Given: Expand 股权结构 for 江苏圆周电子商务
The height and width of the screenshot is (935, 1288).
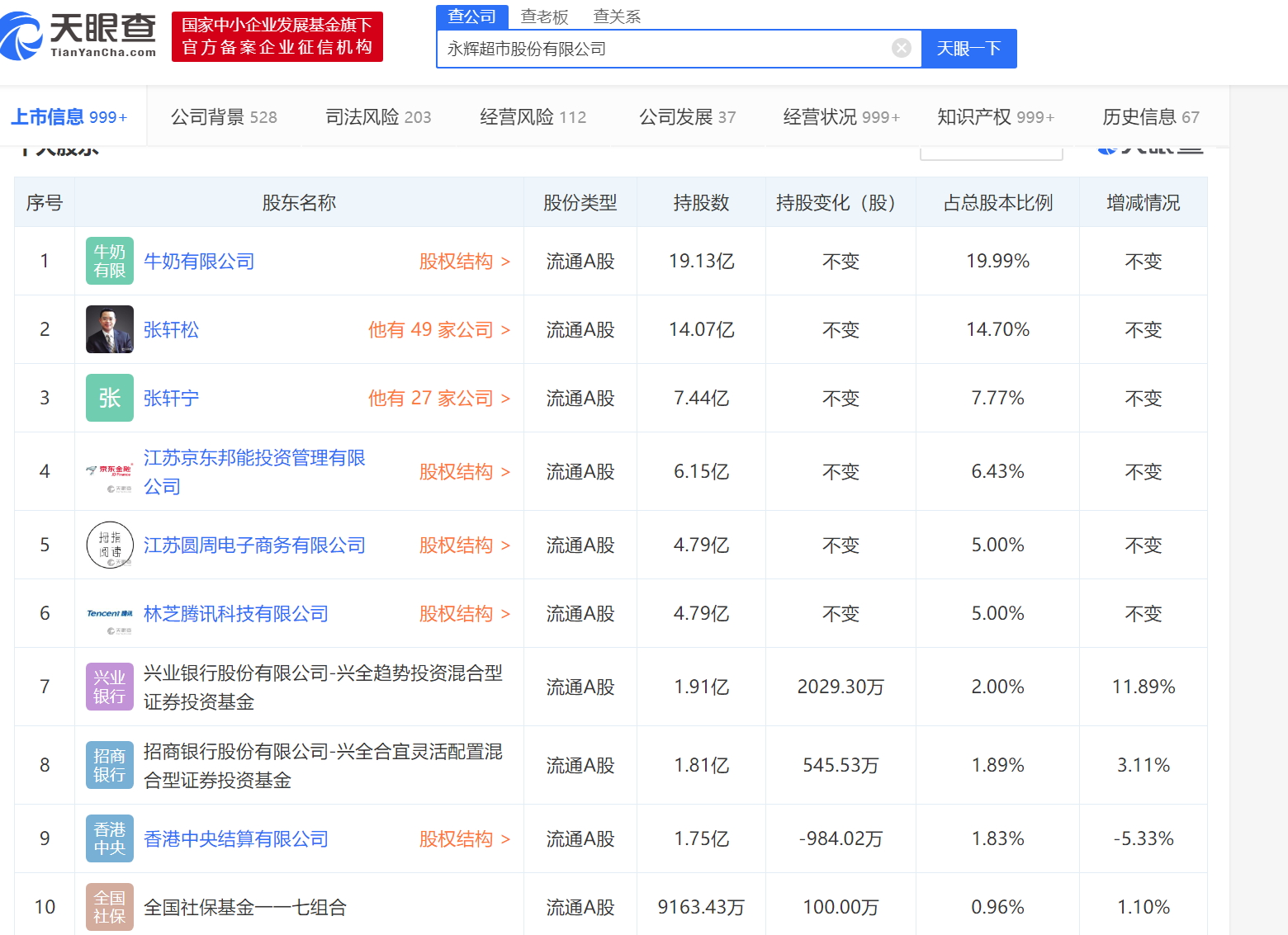Looking at the screenshot, I should 465,545.
